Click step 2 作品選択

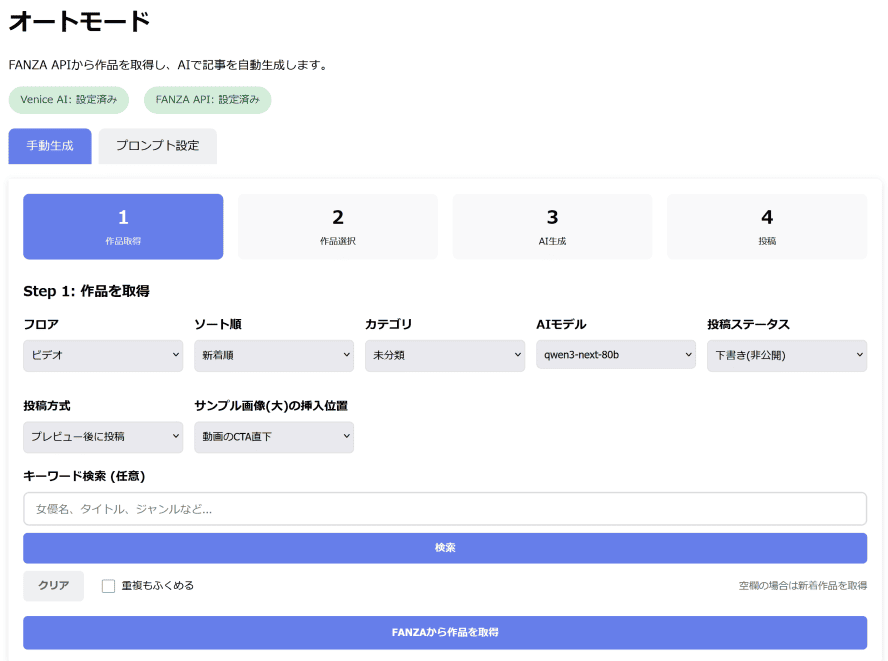click(x=337, y=226)
